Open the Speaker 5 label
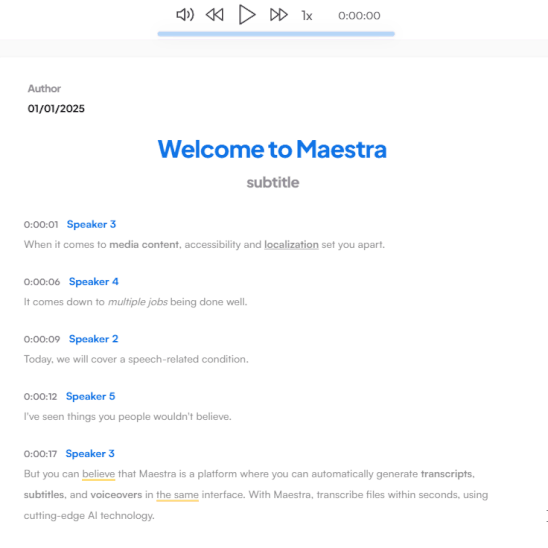 click(x=91, y=396)
